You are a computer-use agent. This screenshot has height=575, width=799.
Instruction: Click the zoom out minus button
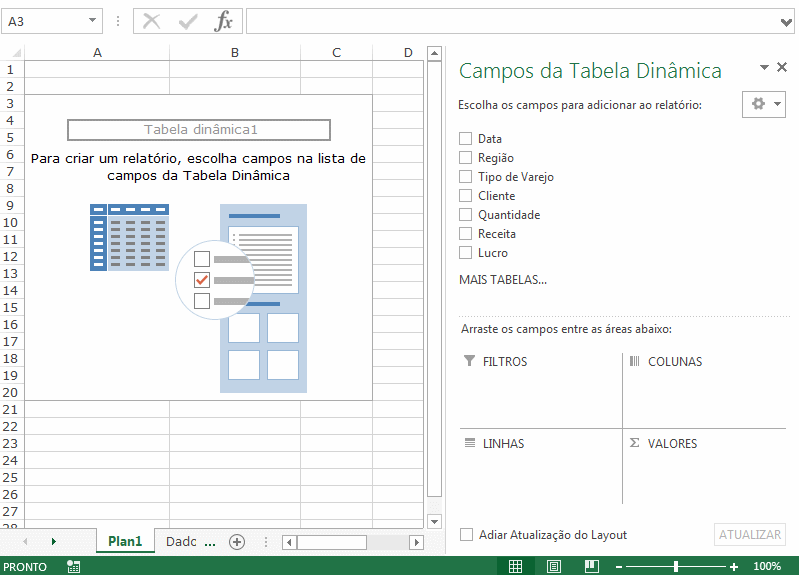click(619, 567)
